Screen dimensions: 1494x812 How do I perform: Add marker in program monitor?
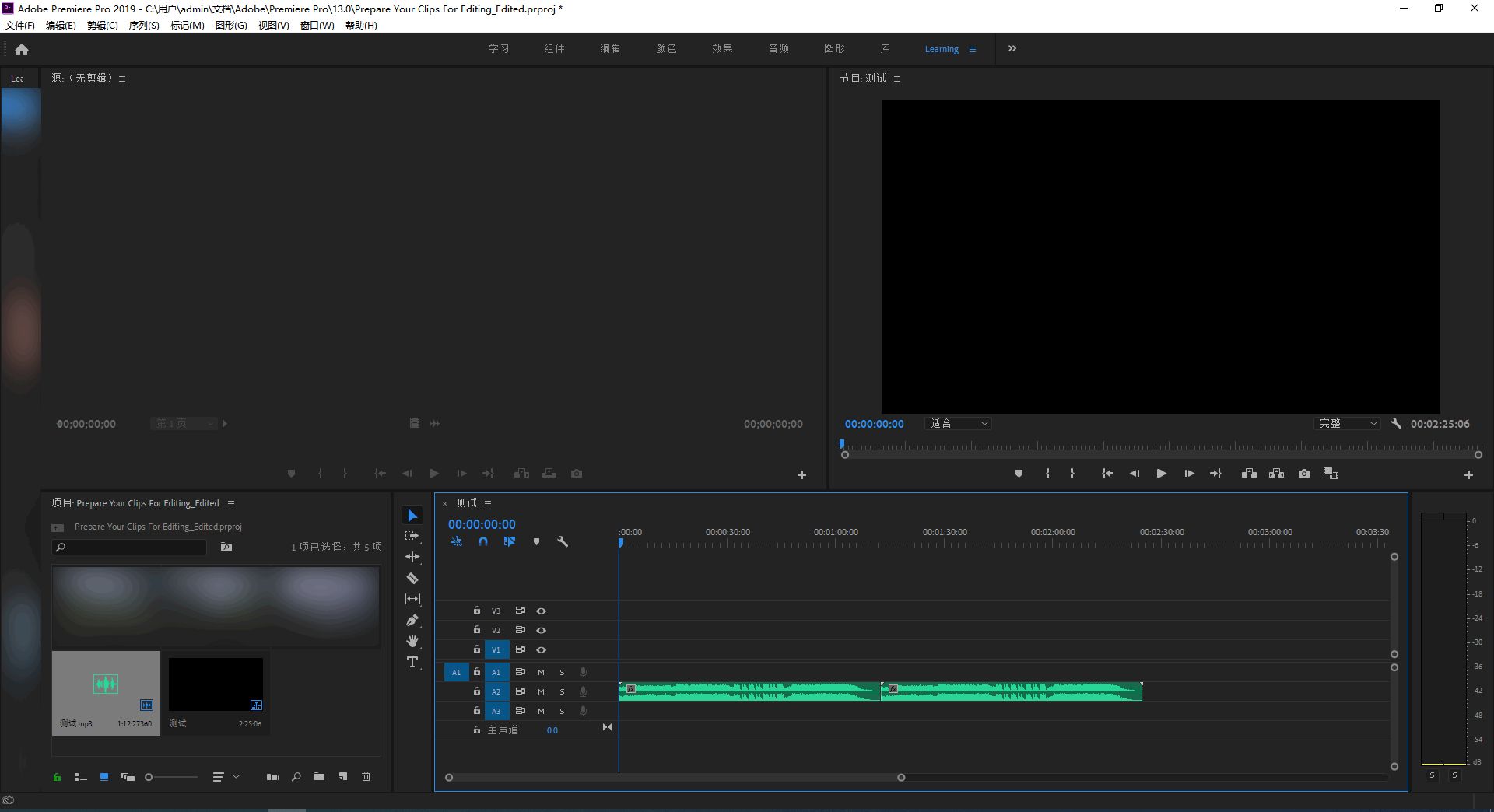pos(1019,474)
